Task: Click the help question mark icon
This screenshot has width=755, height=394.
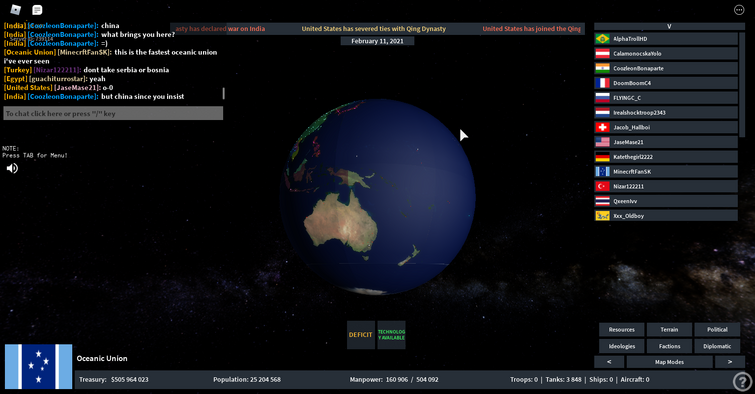Action: point(742,381)
